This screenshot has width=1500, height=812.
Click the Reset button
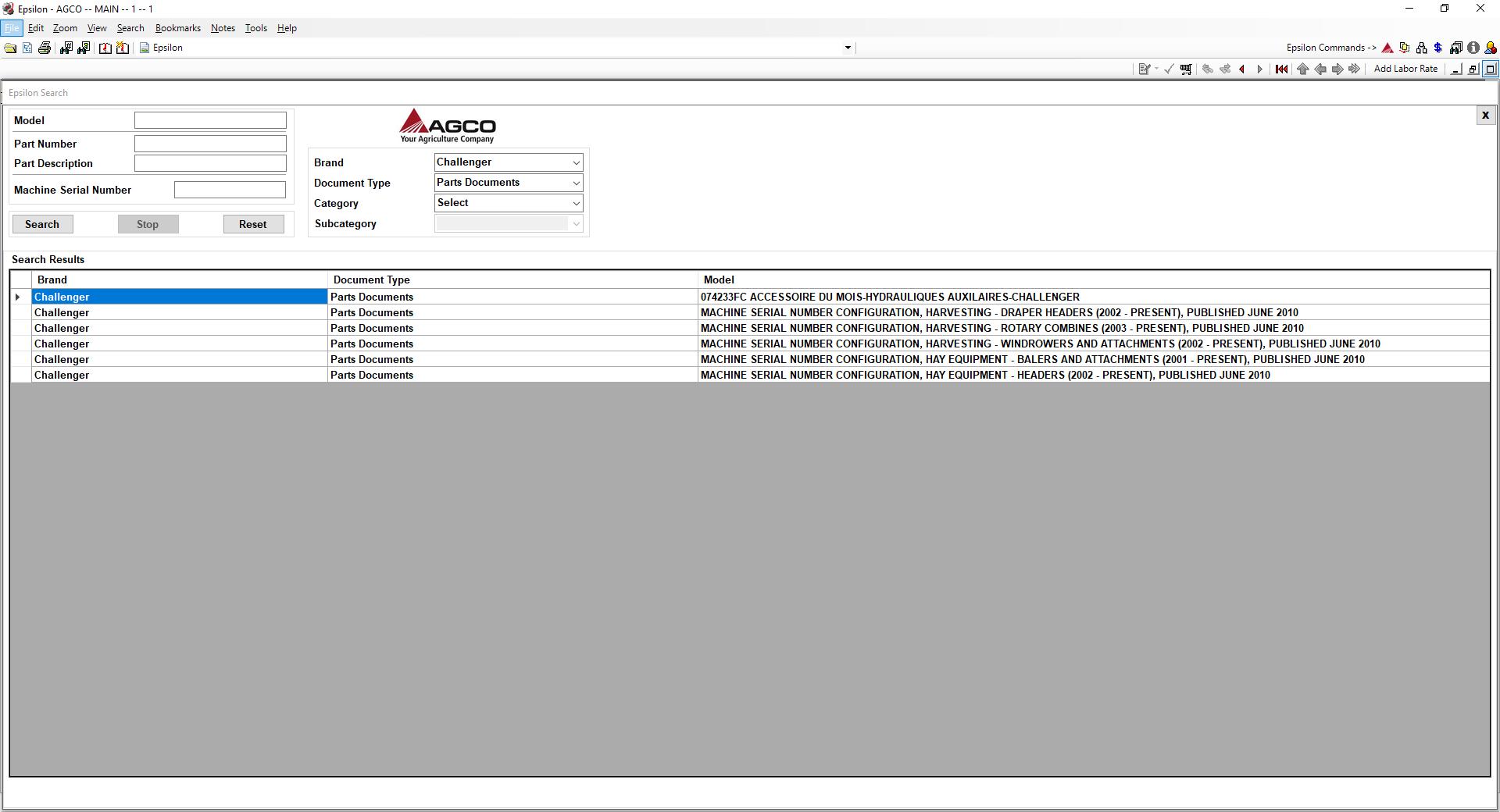pos(253,224)
